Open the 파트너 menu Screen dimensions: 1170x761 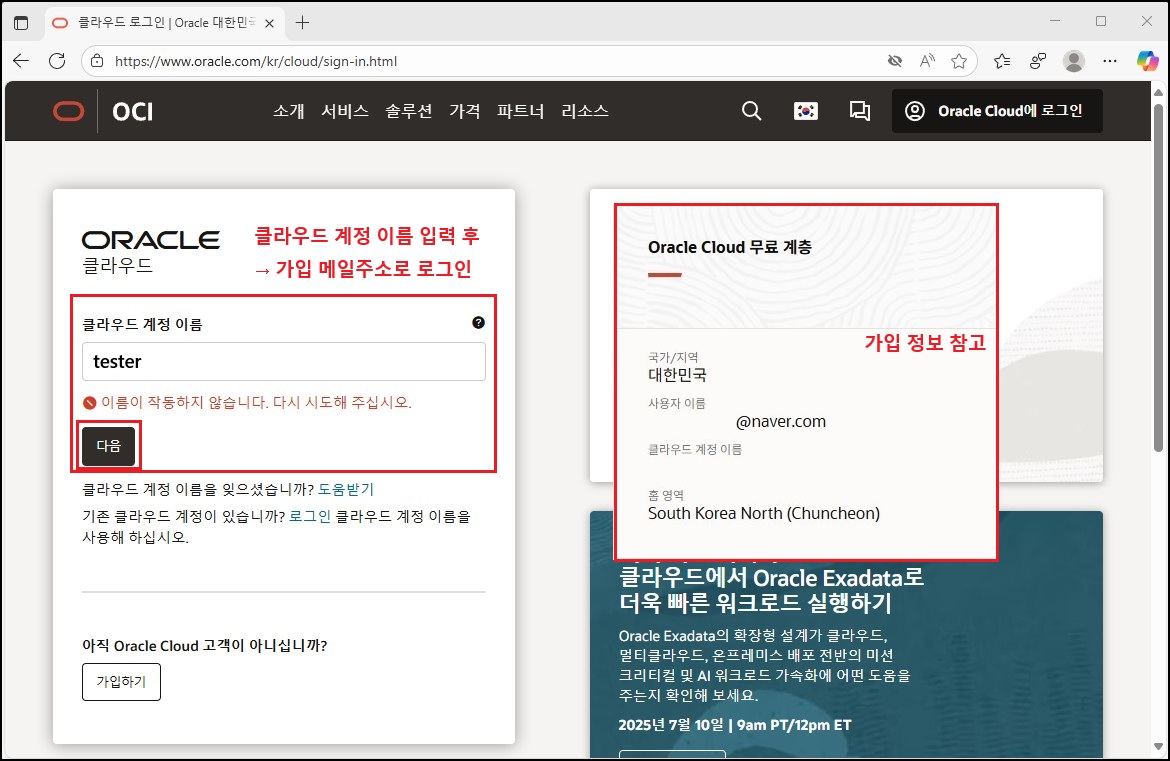521,111
